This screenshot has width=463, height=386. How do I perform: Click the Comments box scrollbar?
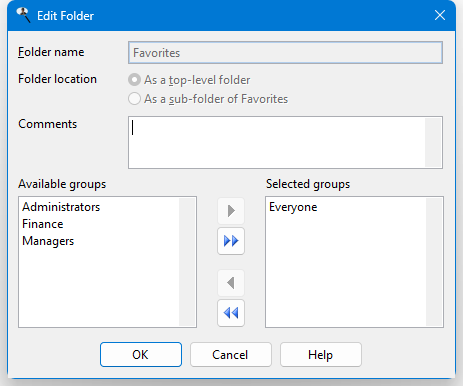pyautogui.click(x=433, y=142)
